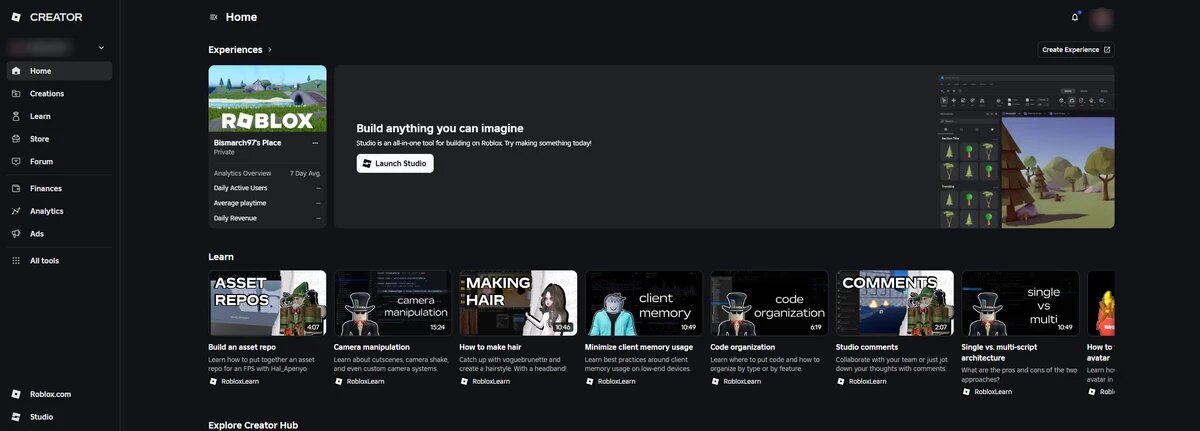
Task: Open Creations in the sidebar
Action: coord(59,94)
